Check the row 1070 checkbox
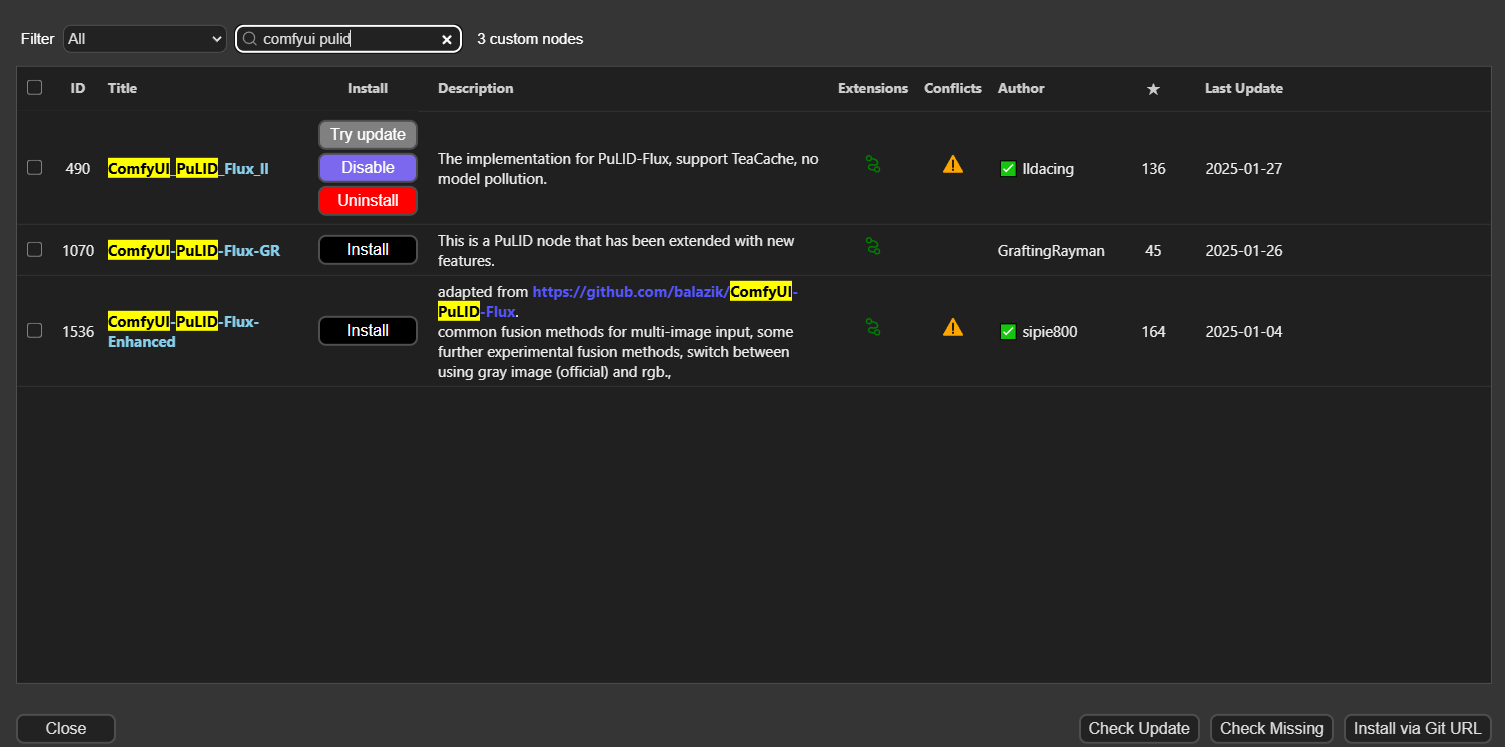Image resolution: width=1505 pixels, height=747 pixels. (35, 250)
